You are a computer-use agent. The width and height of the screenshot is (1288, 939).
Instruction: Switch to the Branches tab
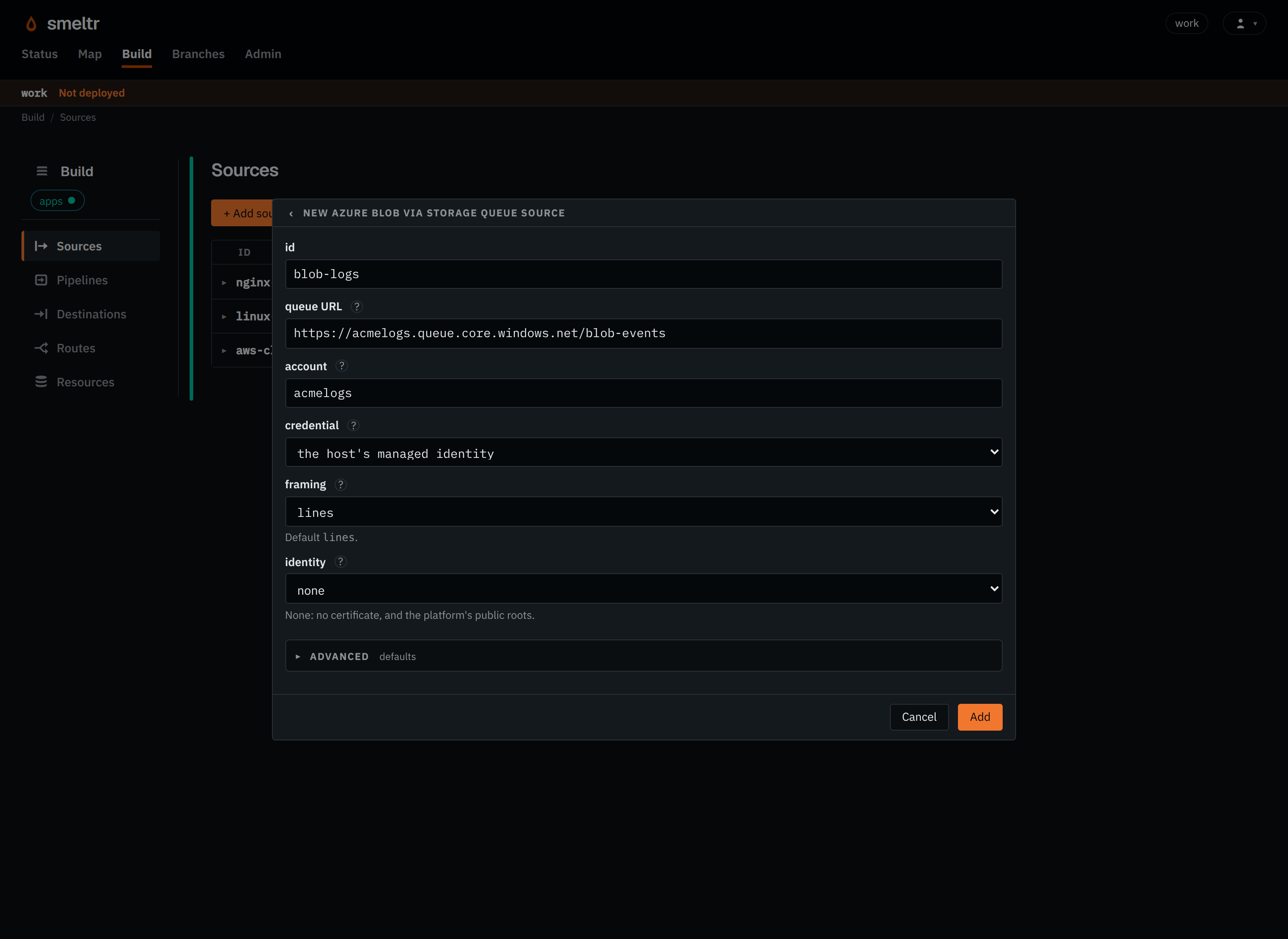click(199, 54)
